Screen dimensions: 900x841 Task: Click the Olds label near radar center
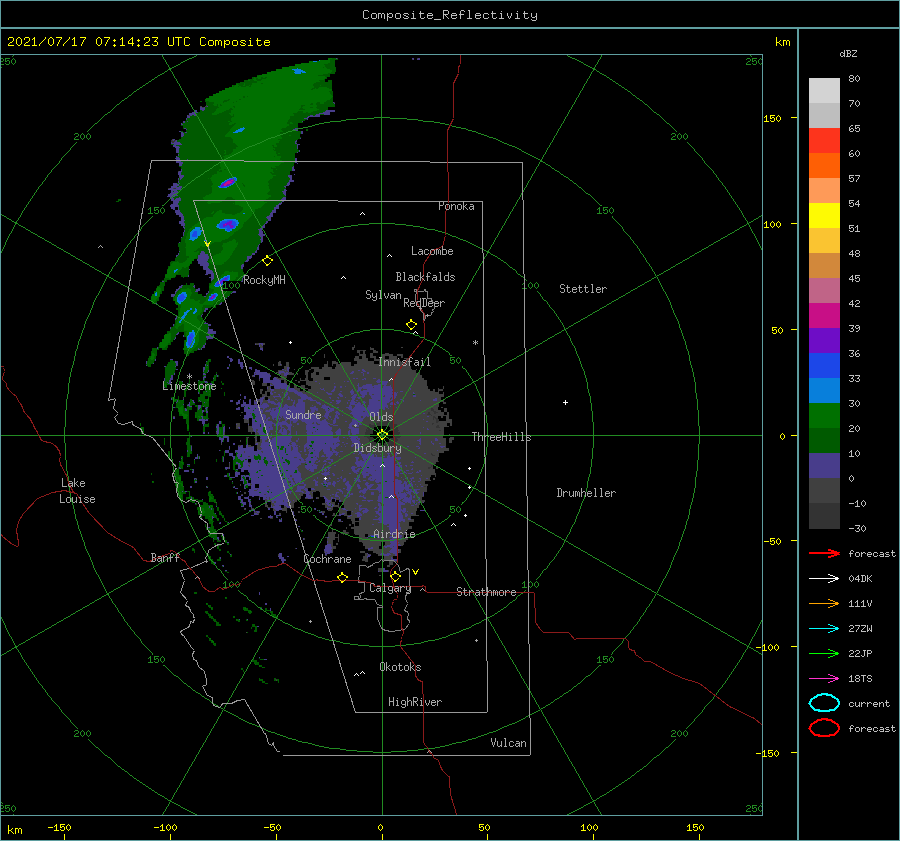click(381, 417)
